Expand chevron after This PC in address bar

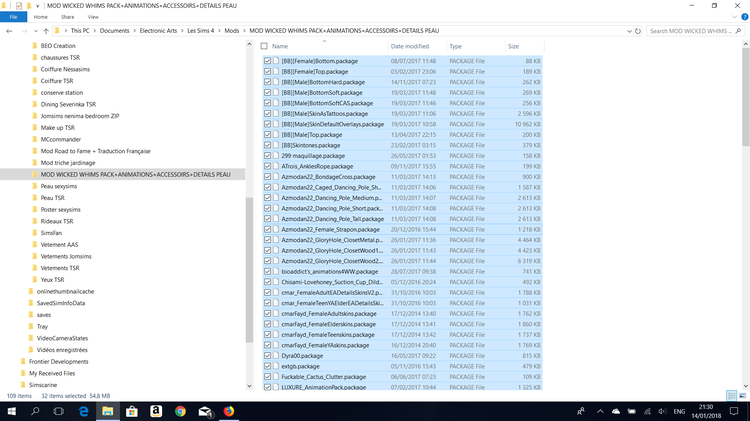click(x=94, y=31)
